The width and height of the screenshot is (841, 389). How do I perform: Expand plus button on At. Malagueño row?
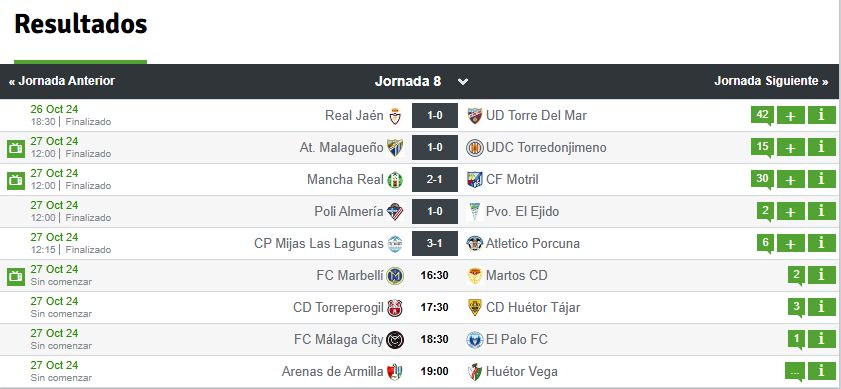click(x=791, y=147)
